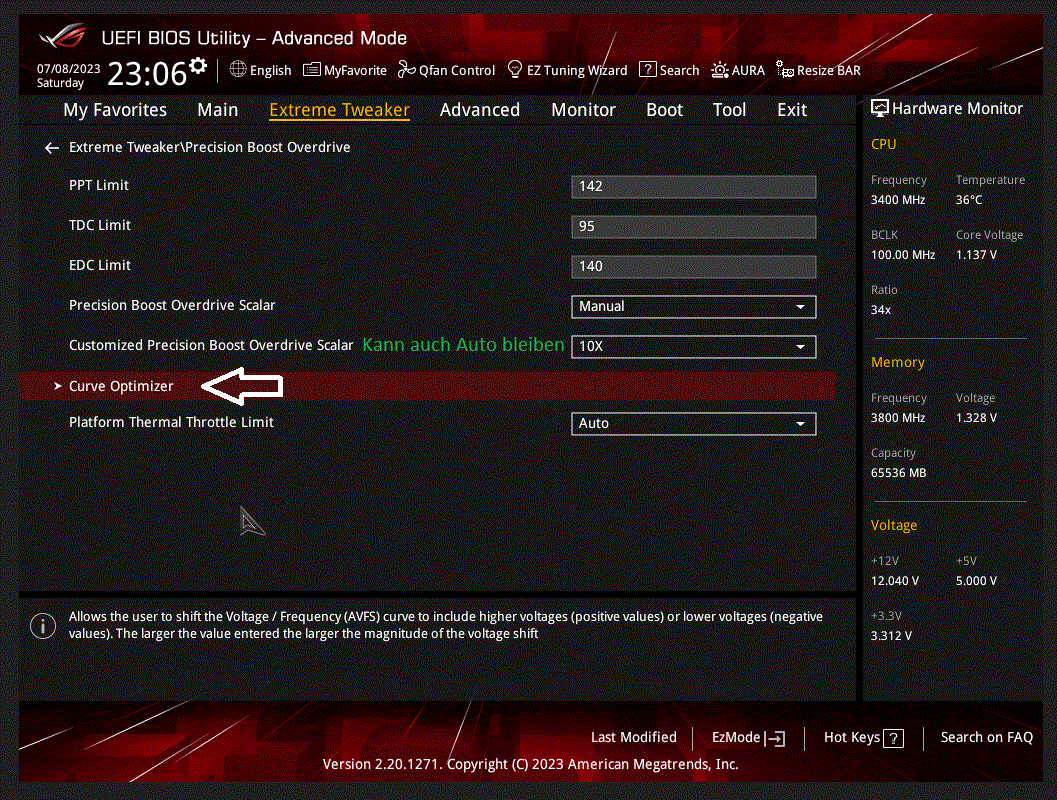
Task: Select Curve Optimizer row
Action: [x=427, y=386]
